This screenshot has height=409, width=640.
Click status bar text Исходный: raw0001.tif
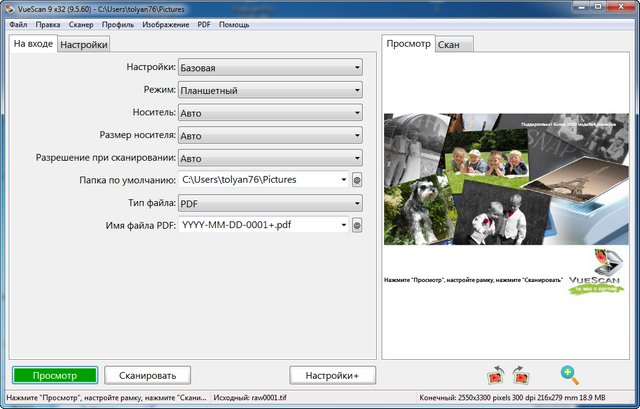click(250, 398)
